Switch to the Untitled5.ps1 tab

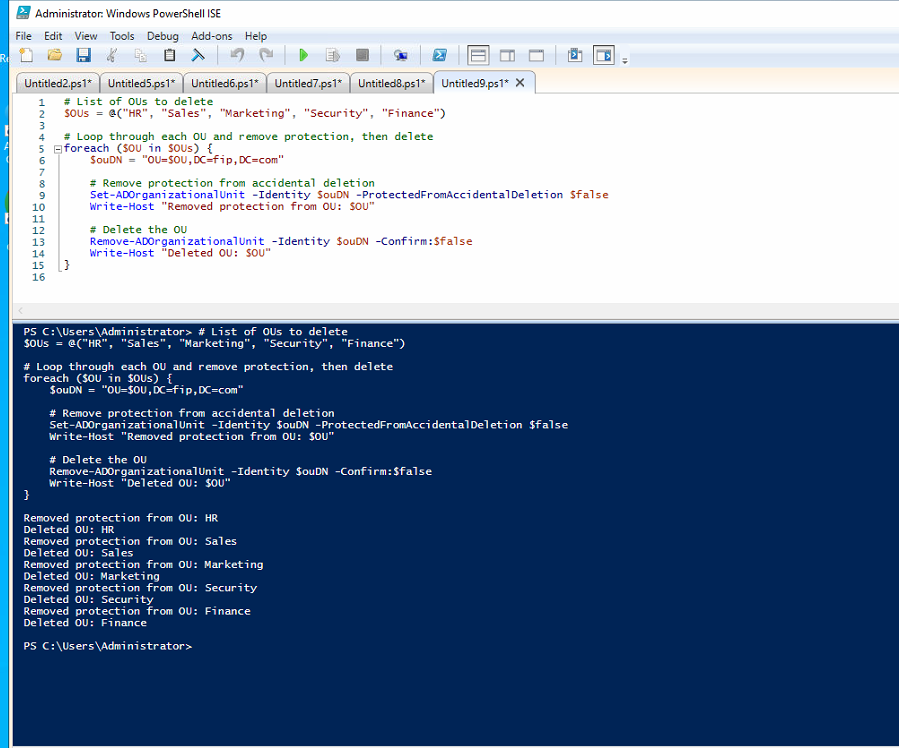(142, 83)
